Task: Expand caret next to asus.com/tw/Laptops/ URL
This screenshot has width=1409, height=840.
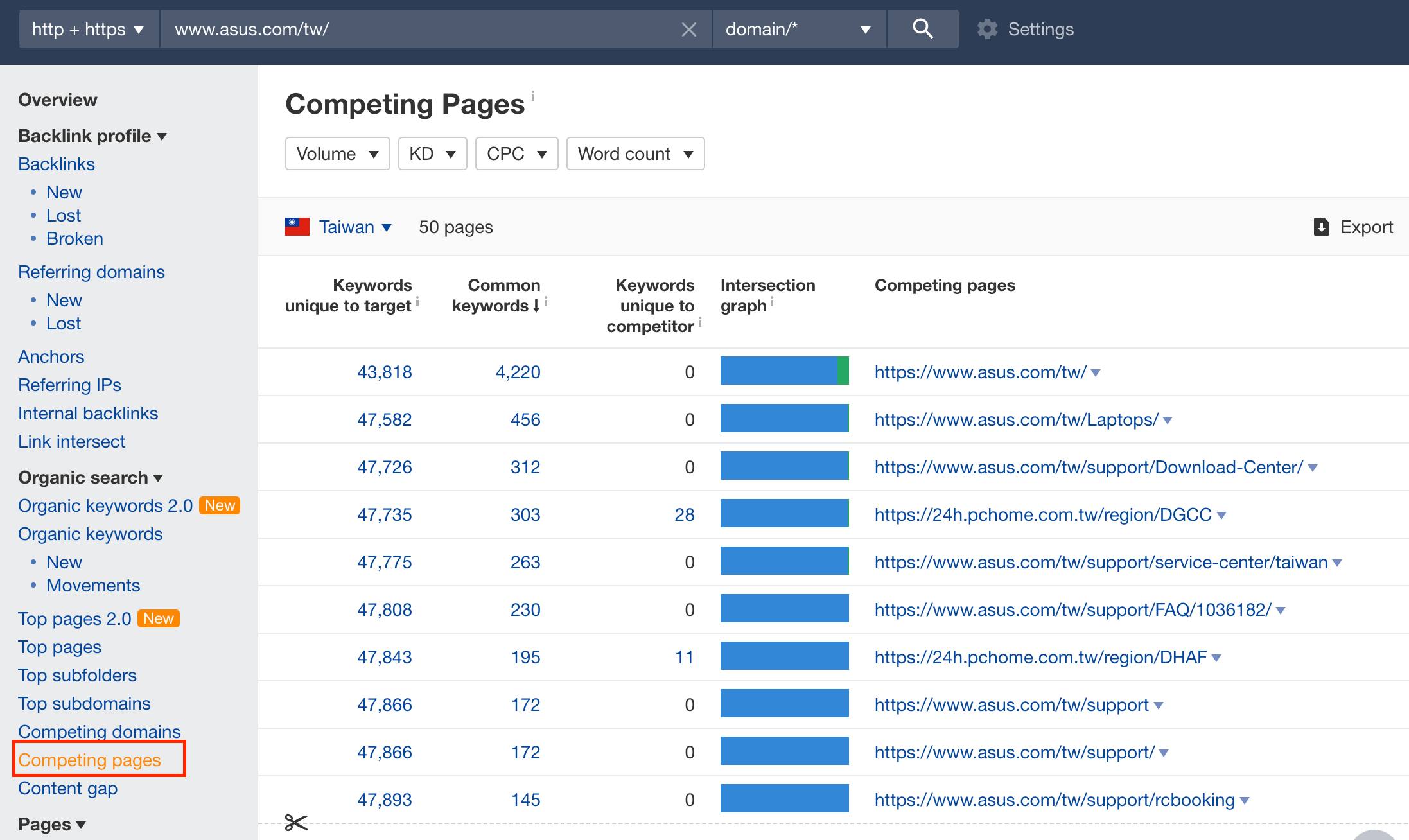Action: point(1168,421)
